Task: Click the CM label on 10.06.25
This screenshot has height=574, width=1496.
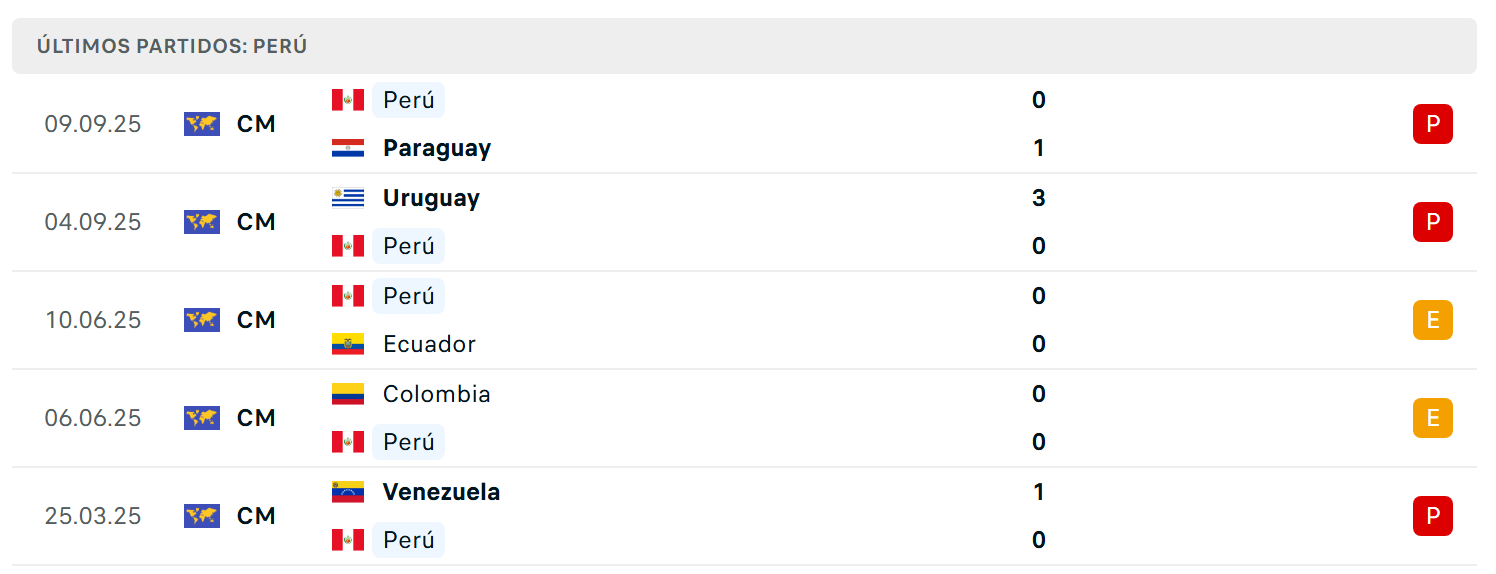Action: tap(256, 320)
